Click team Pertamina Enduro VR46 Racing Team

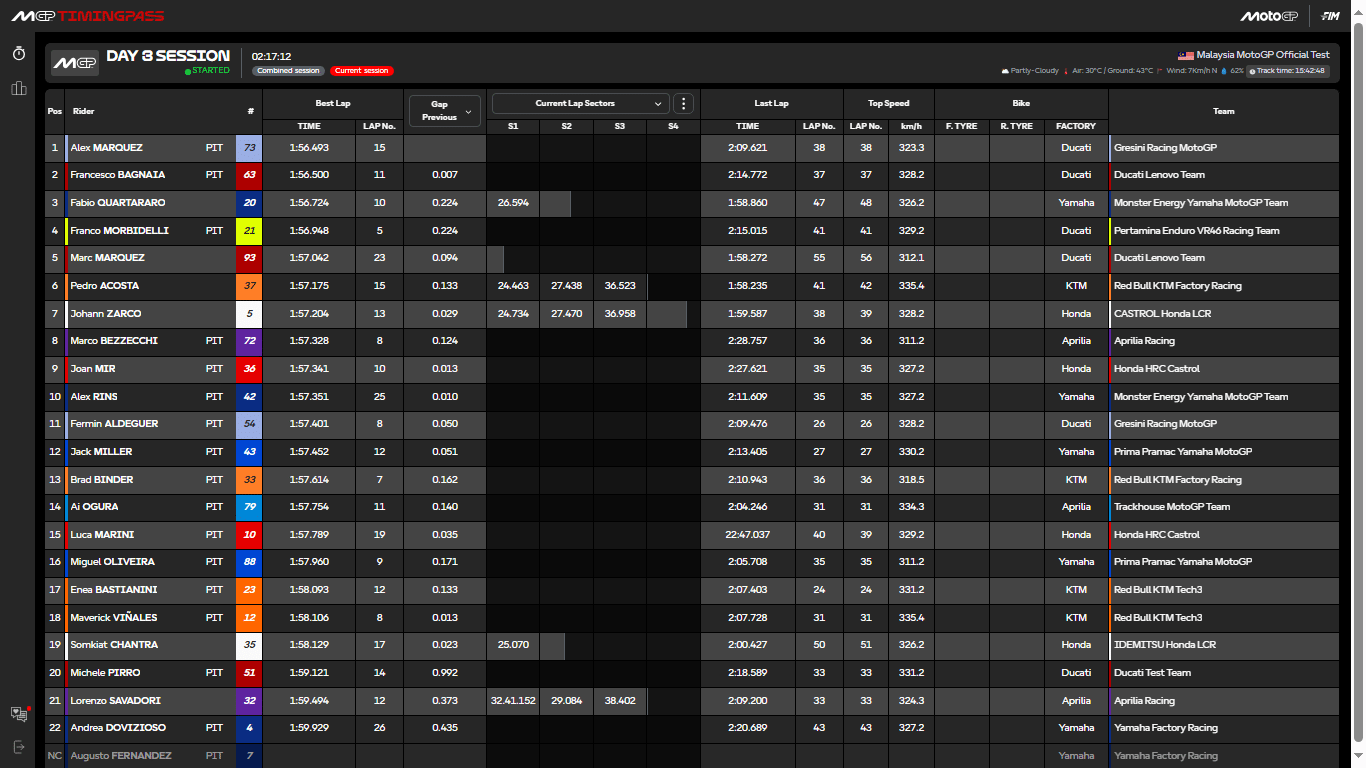[1197, 231]
